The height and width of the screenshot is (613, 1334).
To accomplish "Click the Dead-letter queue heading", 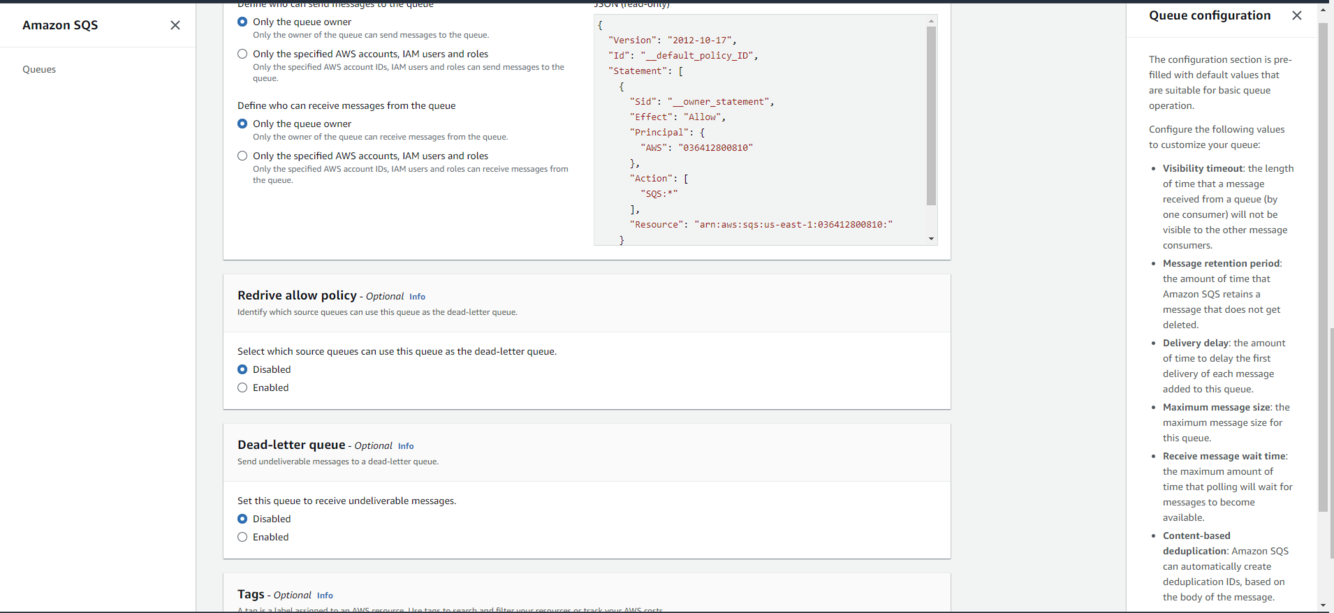I will pyautogui.click(x=291, y=445).
